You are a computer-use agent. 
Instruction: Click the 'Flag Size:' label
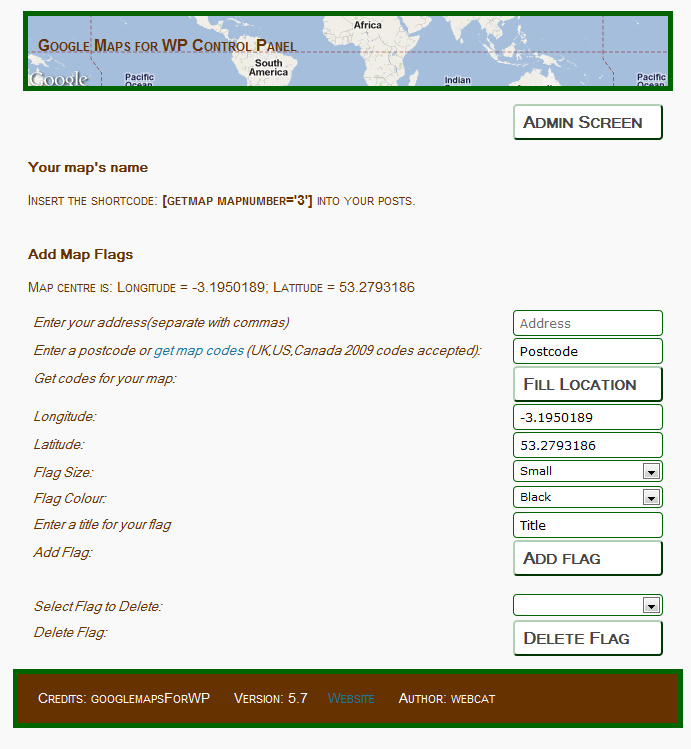pyautogui.click(x=64, y=472)
